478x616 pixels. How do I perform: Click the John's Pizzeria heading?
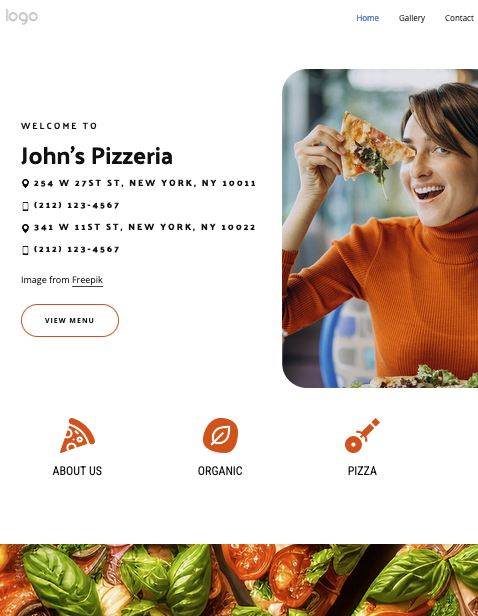(x=97, y=156)
